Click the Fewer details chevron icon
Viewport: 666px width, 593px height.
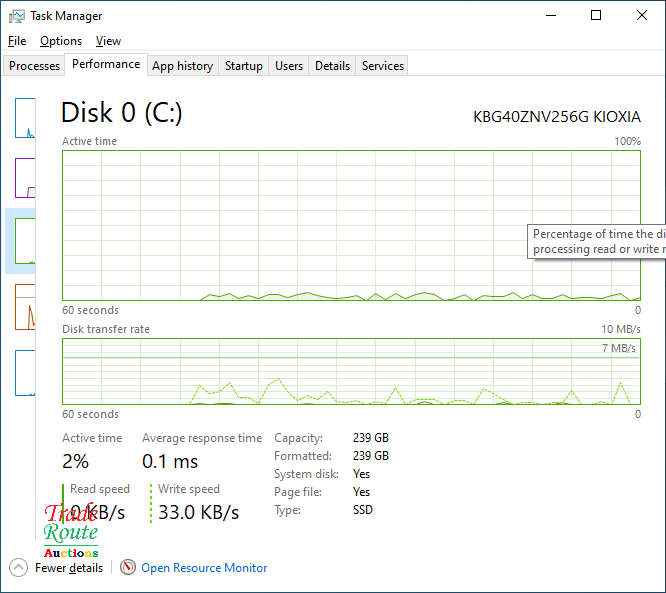pyautogui.click(x=19, y=567)
